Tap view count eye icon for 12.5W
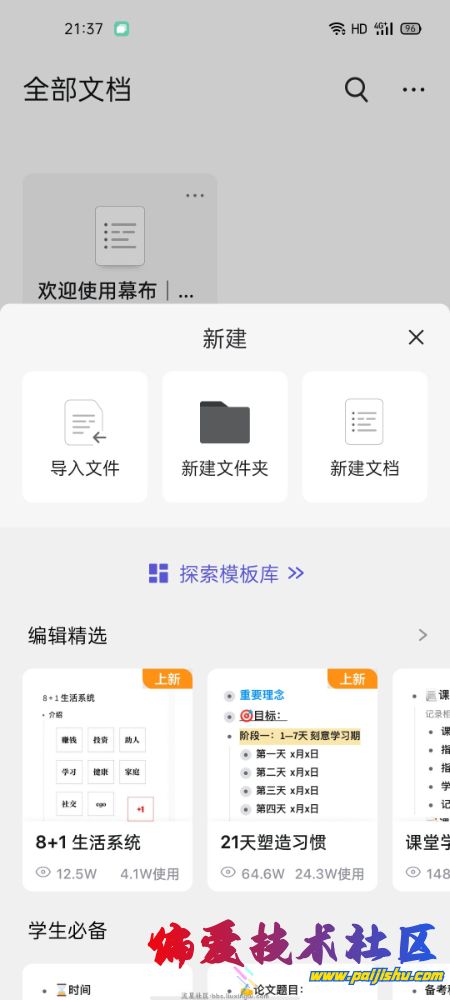This screenshot has width=450, height=1000. click(x=43, y=872)
